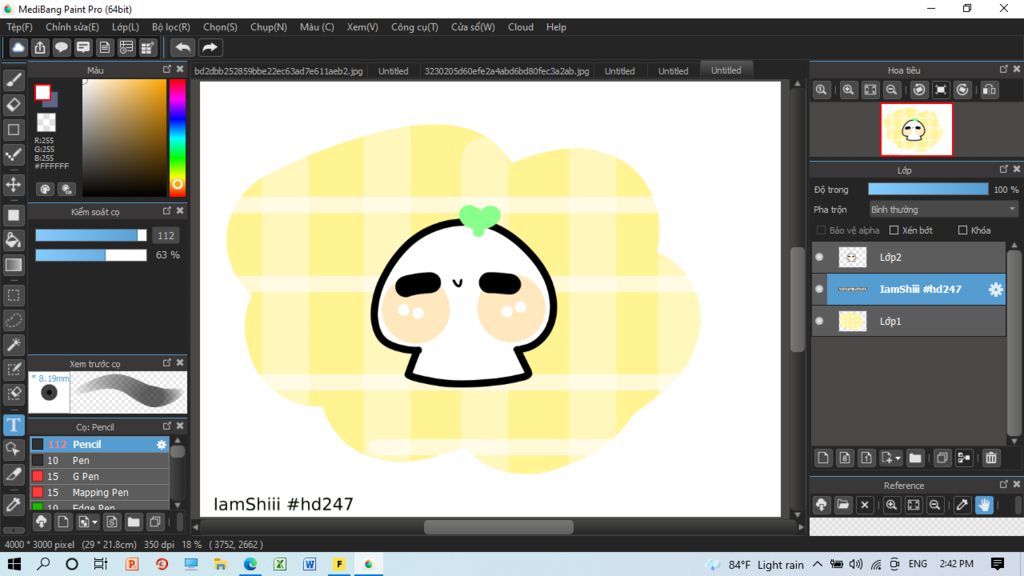The width and height of the screenshot is (1024, 576).
Task: Delete layer with trash icon
Action: pos(991,458)
